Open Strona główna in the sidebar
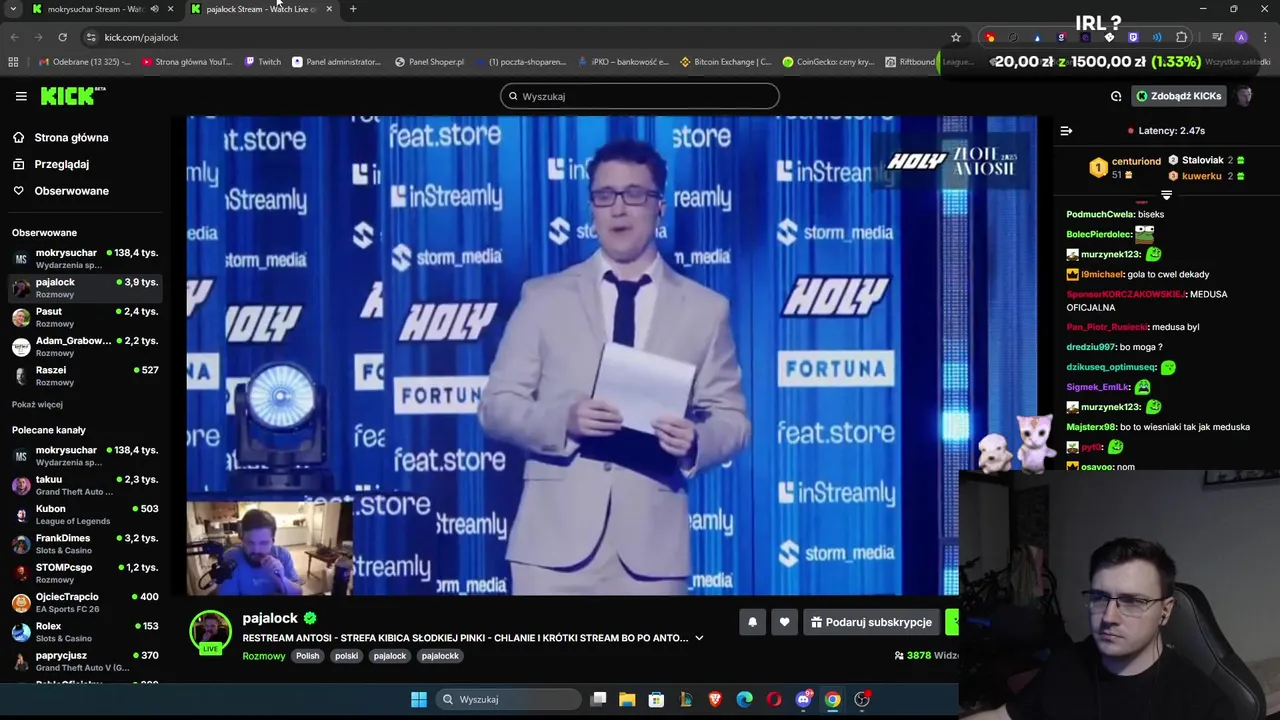The height and width of the screenshot is (720, 1280). click(x=71, y=137)
